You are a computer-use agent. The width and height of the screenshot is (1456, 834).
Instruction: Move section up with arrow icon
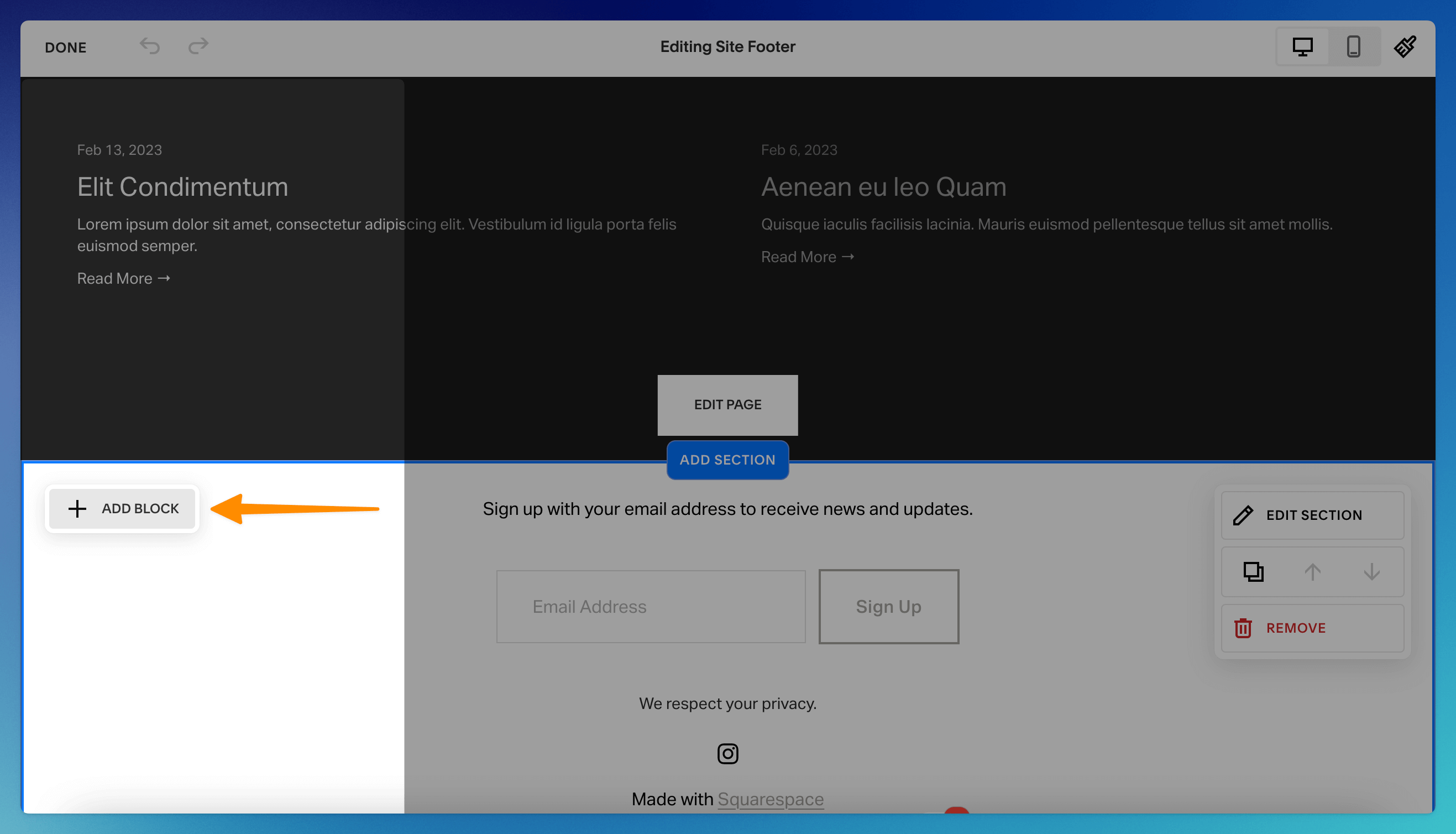[x=1312, y=572]
